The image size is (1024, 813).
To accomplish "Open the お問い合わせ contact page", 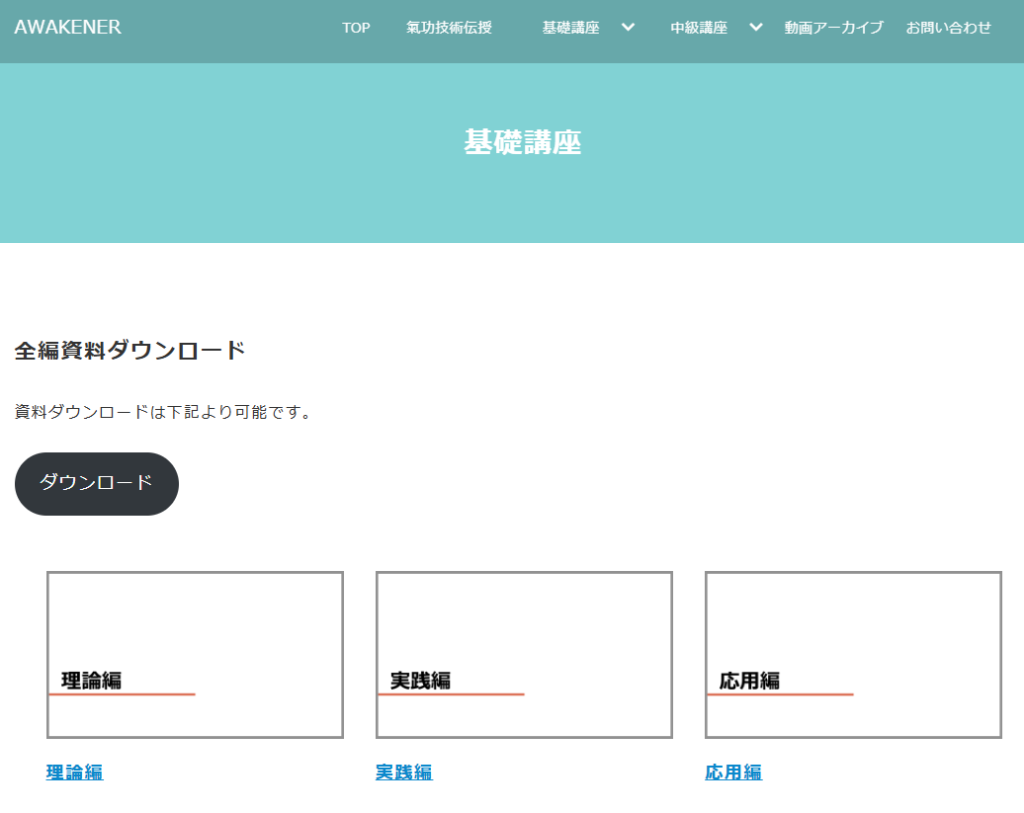I will click(948, 28).
